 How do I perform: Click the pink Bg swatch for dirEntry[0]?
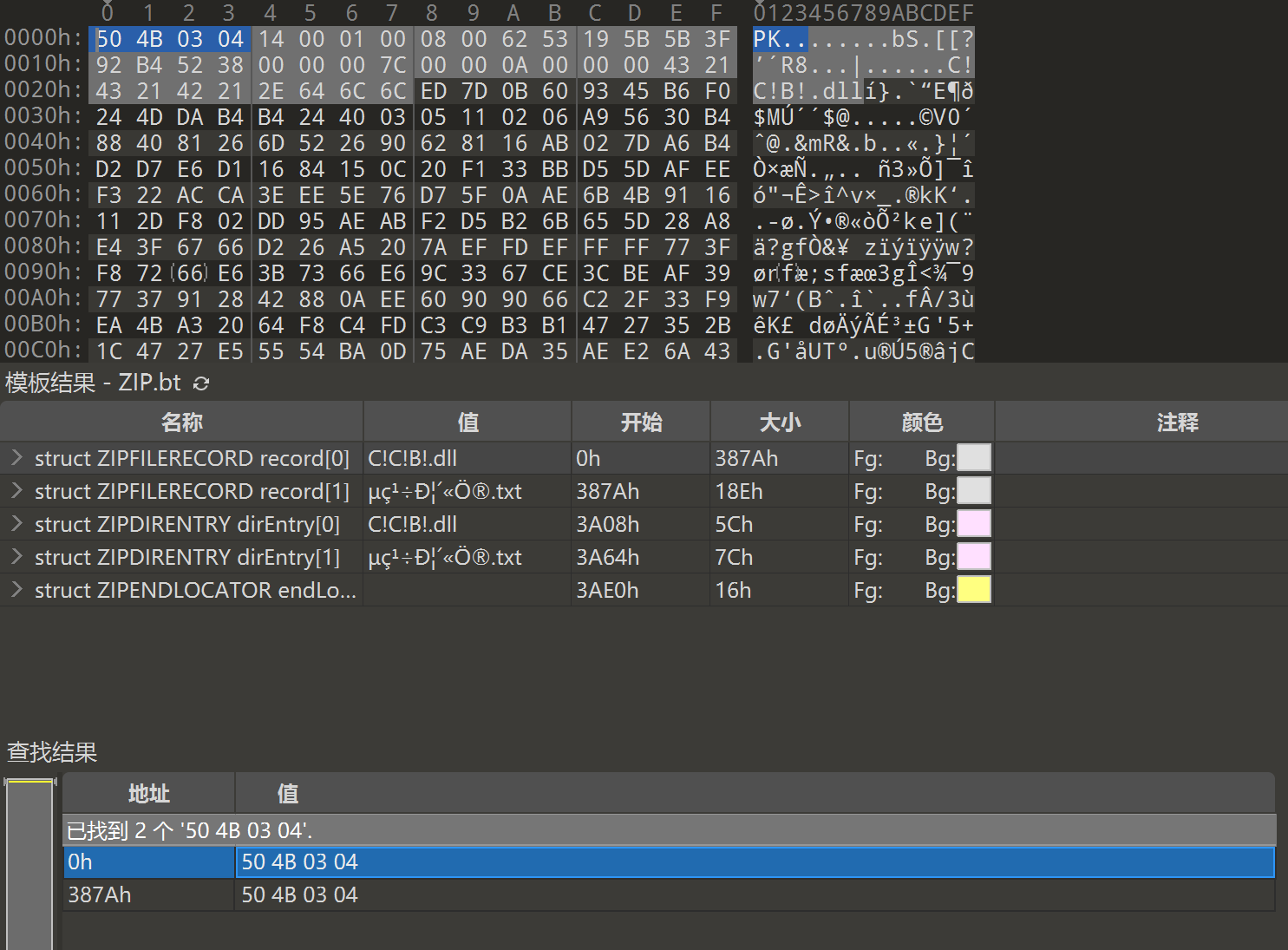pos(973,524)
